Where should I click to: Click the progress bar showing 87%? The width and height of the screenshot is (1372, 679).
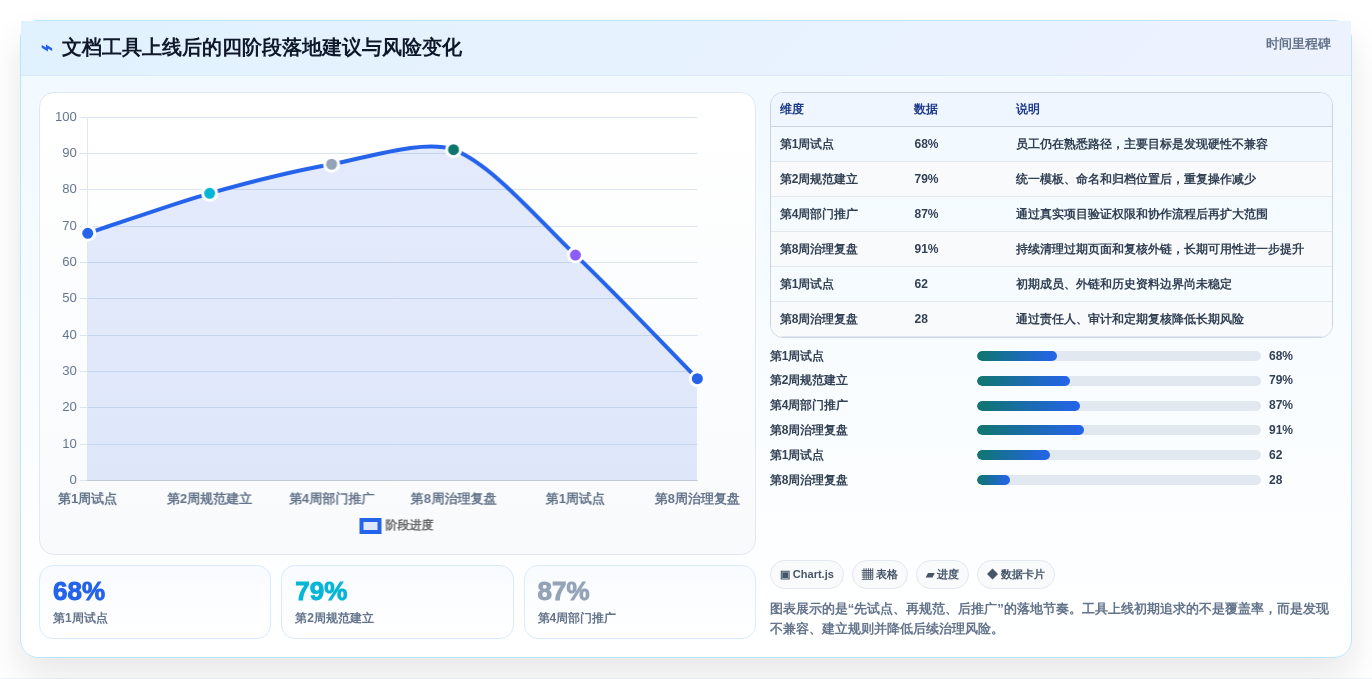1119,406
